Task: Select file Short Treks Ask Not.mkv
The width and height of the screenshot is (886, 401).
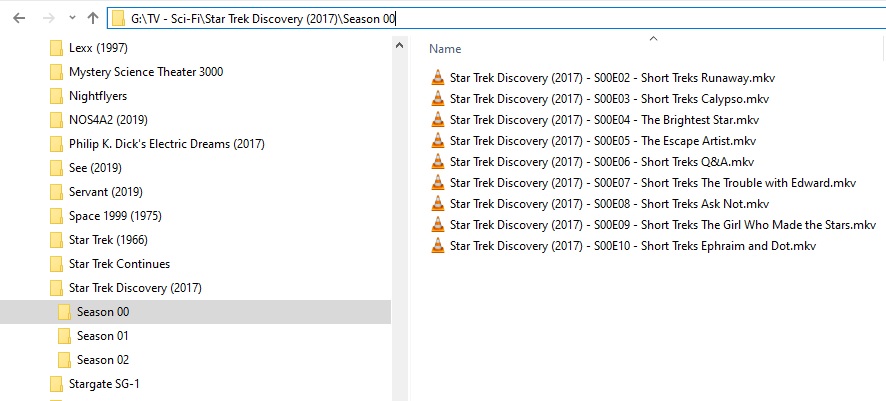Action: point(609,203)
